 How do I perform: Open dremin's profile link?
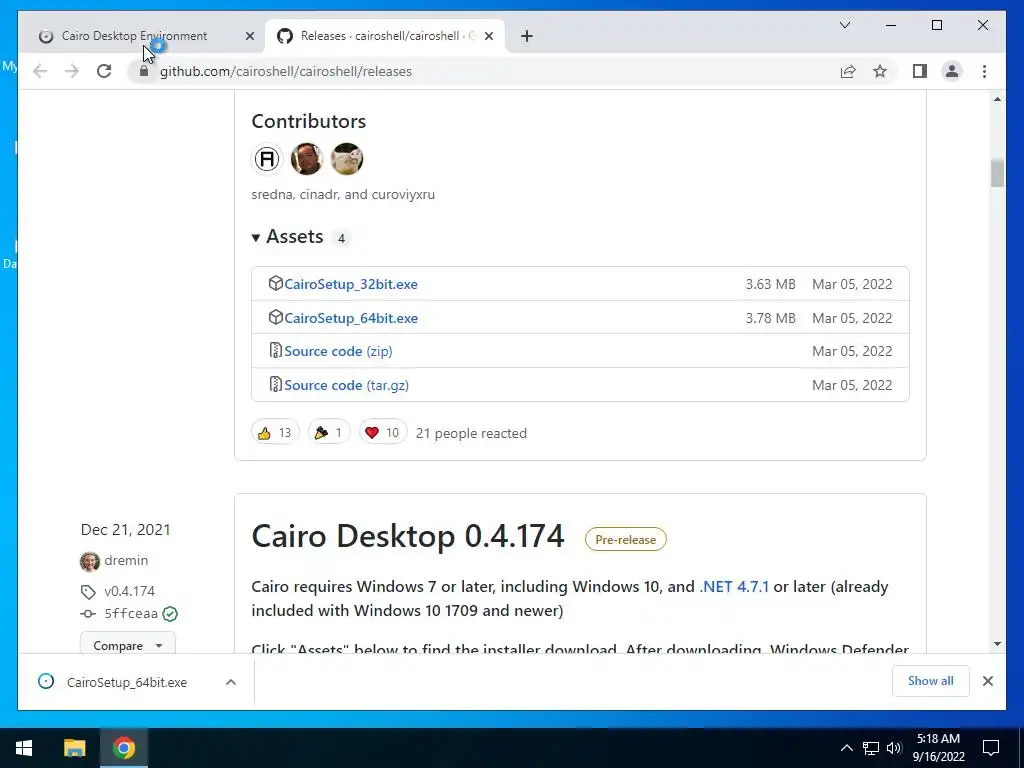[x=126, y=560]
